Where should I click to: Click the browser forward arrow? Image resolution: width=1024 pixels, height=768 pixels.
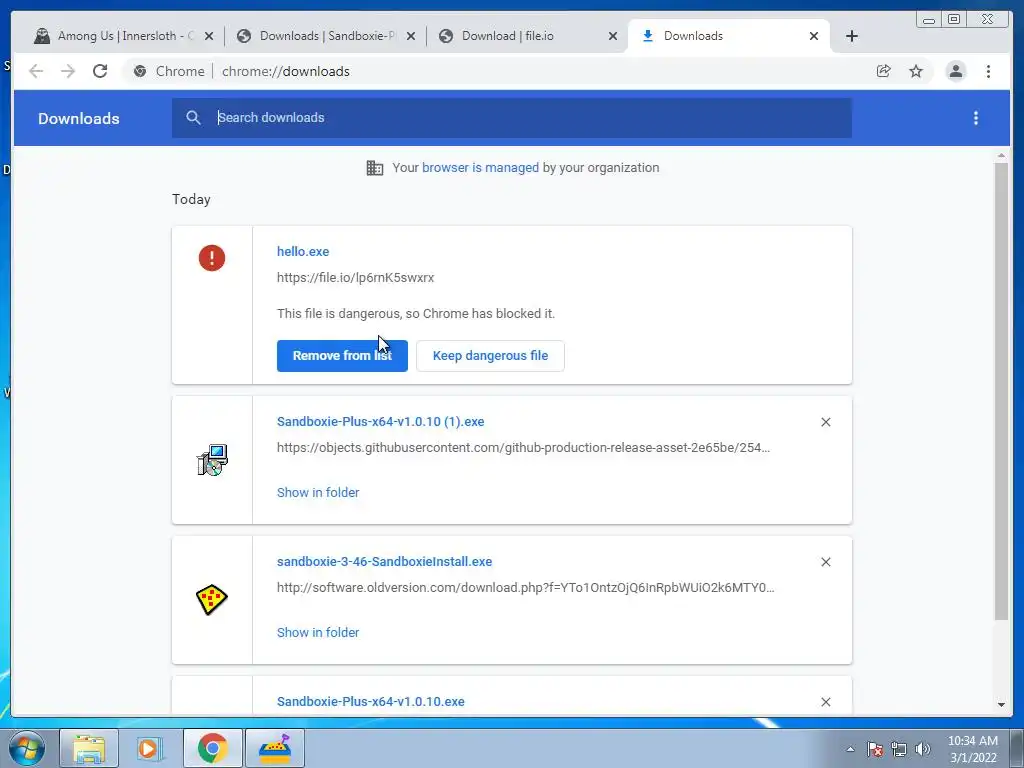pyautogui.click(x=68, y=71)
